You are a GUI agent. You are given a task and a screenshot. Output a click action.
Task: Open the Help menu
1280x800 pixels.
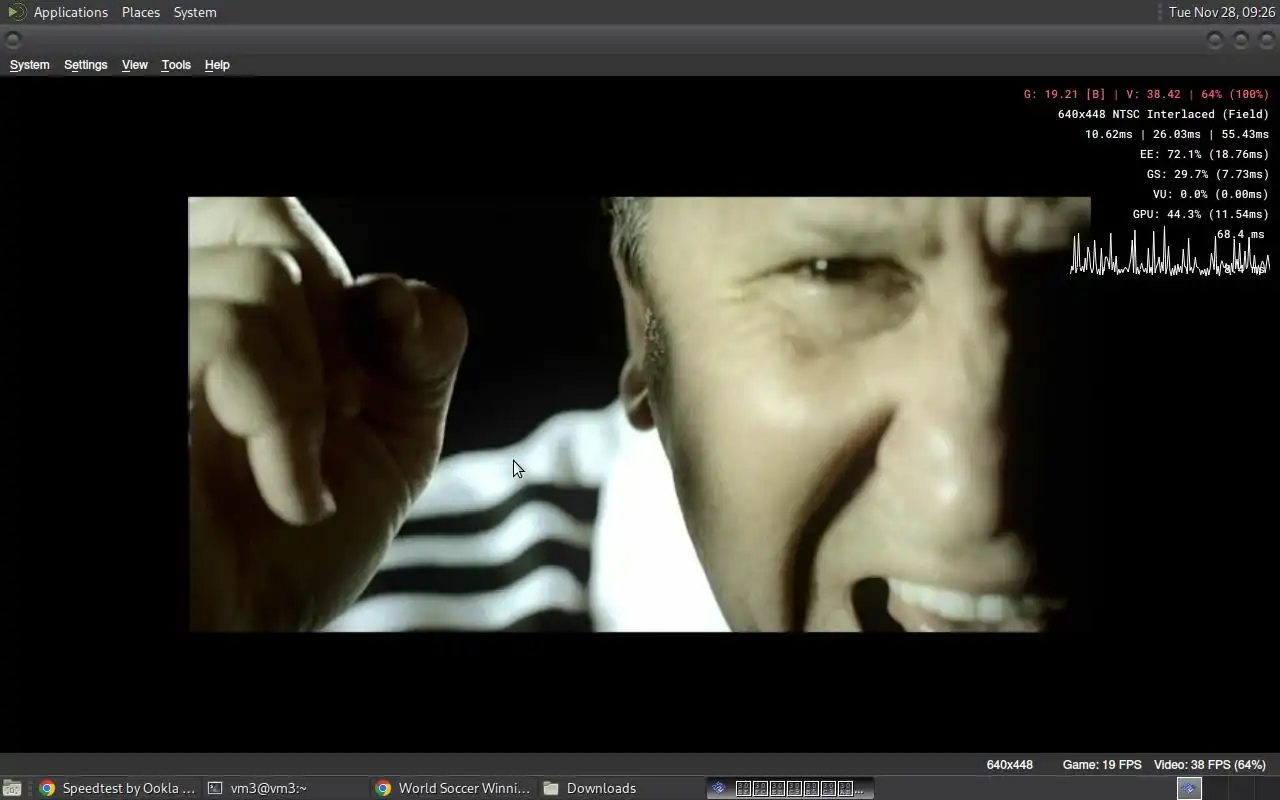pos(217,65)
